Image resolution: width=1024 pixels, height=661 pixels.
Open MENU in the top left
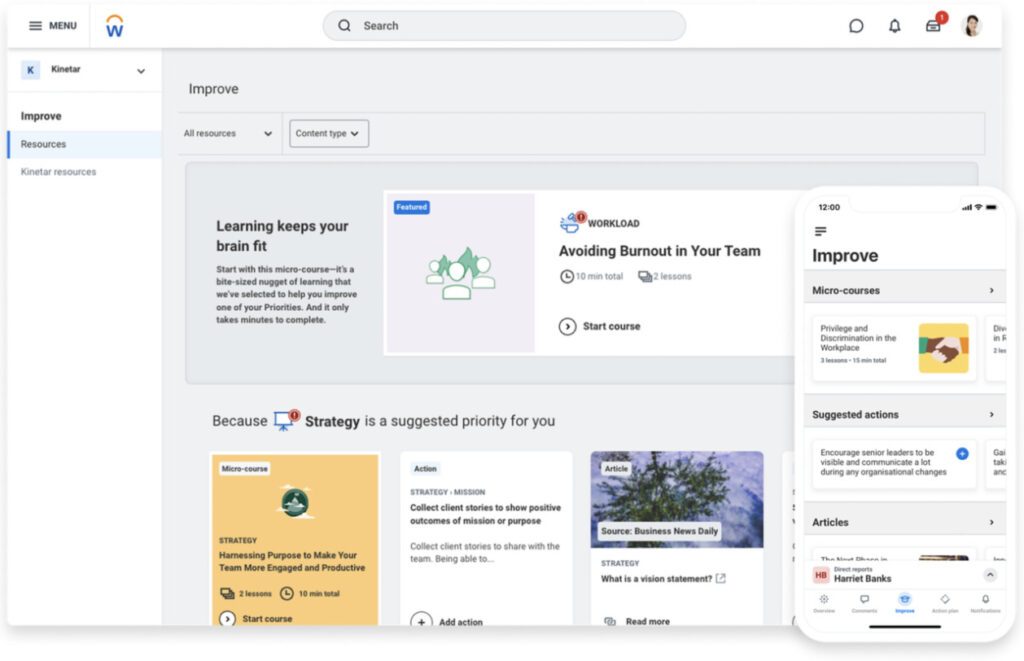pyautogui.click(x=51, y=25)
